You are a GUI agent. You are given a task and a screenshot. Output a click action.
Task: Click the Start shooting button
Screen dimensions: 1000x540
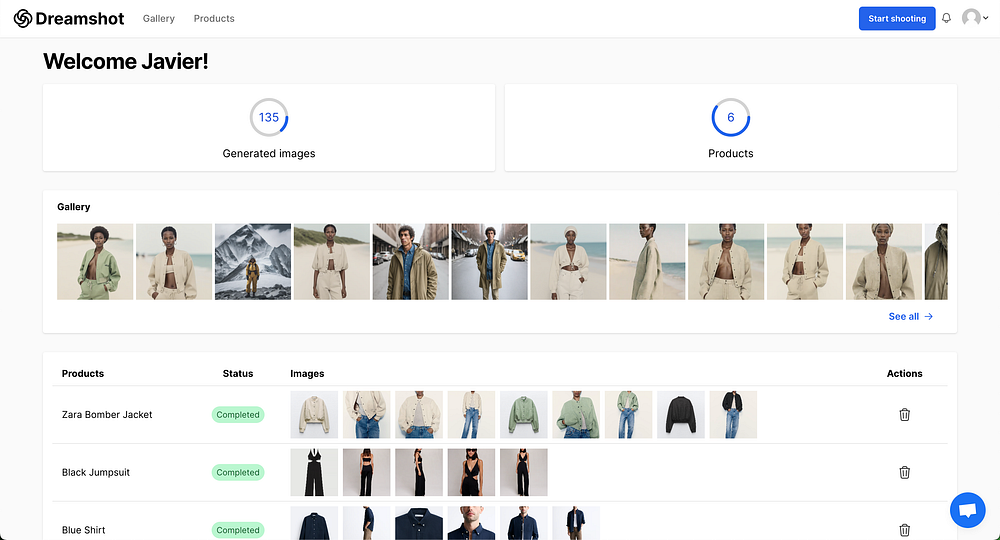pyautogui.click(x=897, y=18)
